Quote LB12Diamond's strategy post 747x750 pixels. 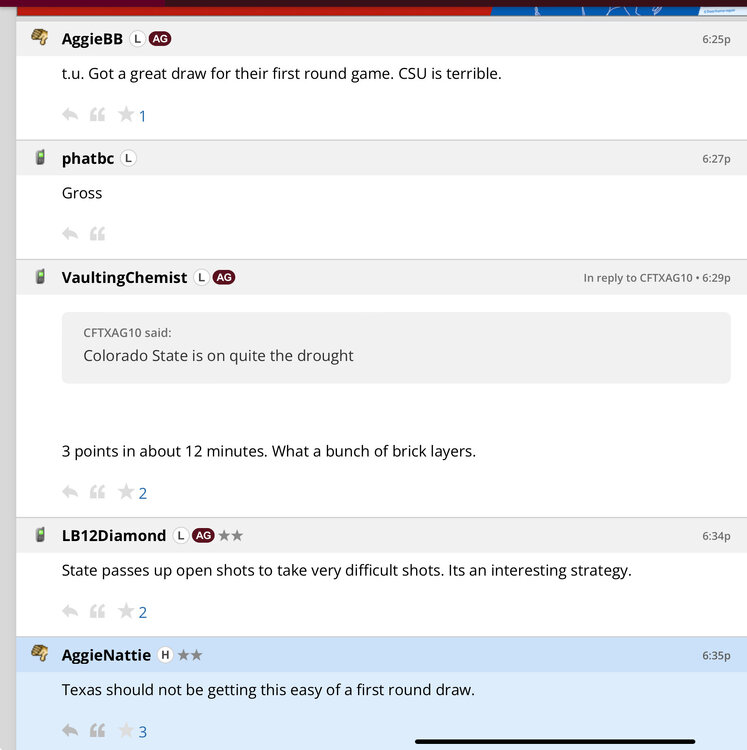(98, 611)
